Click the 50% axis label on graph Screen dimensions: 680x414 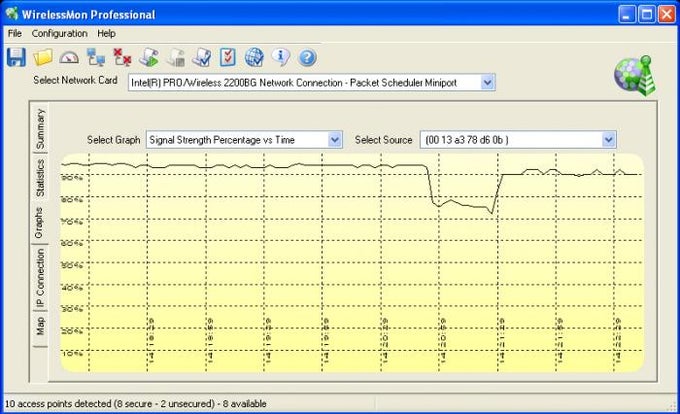click(72, 265)
